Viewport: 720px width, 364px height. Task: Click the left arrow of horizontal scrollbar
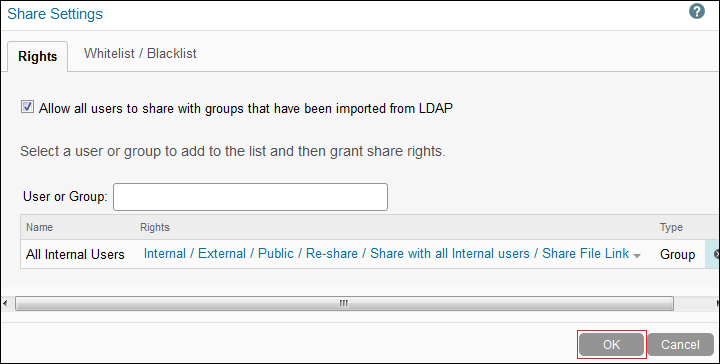5,303
